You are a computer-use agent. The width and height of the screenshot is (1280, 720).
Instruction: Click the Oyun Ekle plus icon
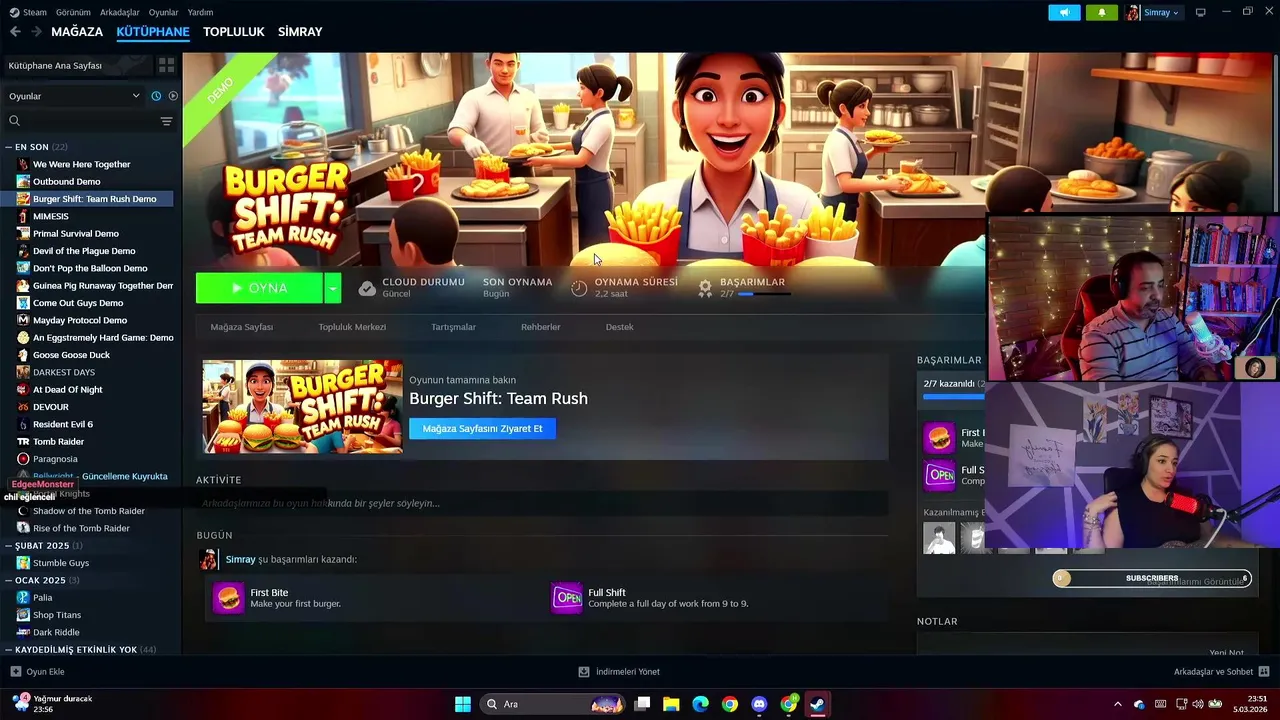(x=15, y=672)
